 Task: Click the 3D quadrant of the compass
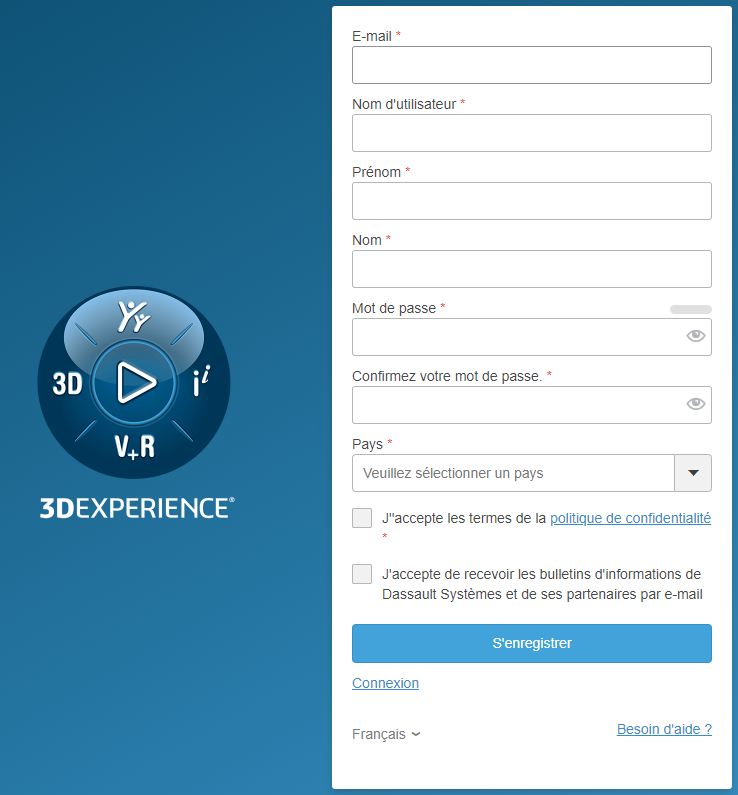click(x=67, y=383)
